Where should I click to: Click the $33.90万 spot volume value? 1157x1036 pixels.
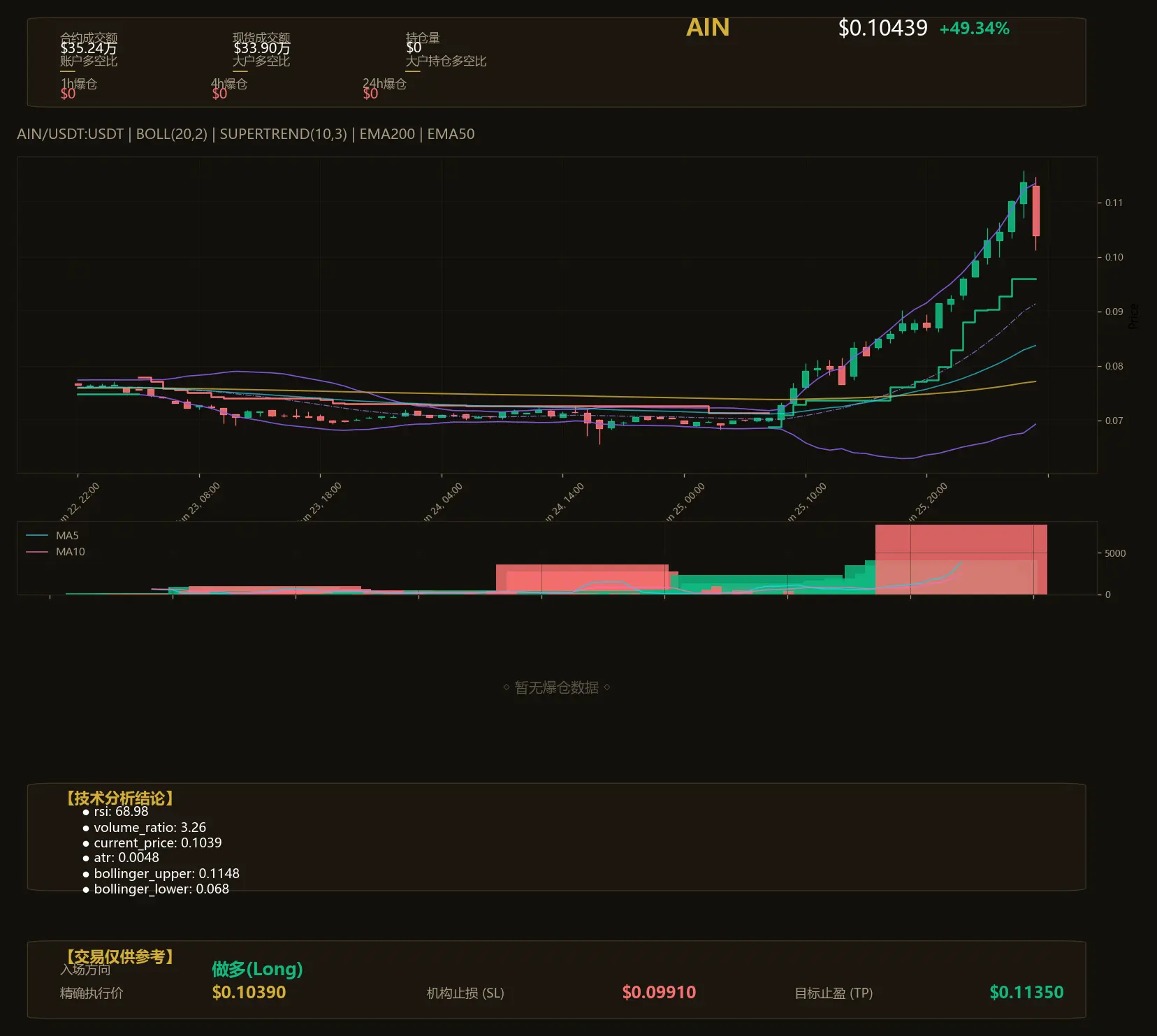(x=261, y=48)
